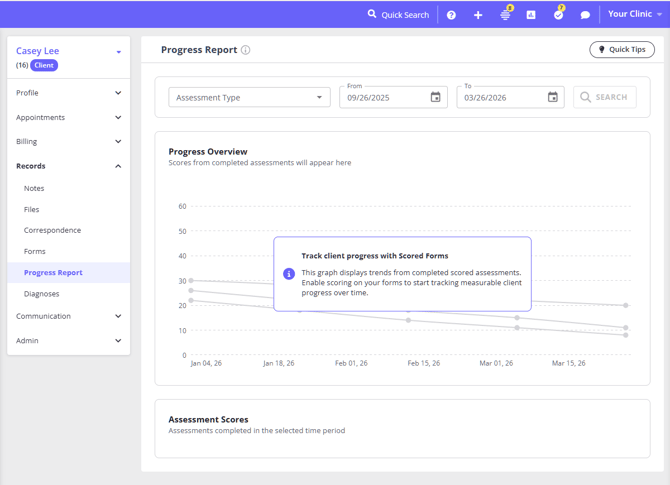Screen dimensions: 670x485
Task: Open the tasks checkmark icon
Action: coord(558,15)
